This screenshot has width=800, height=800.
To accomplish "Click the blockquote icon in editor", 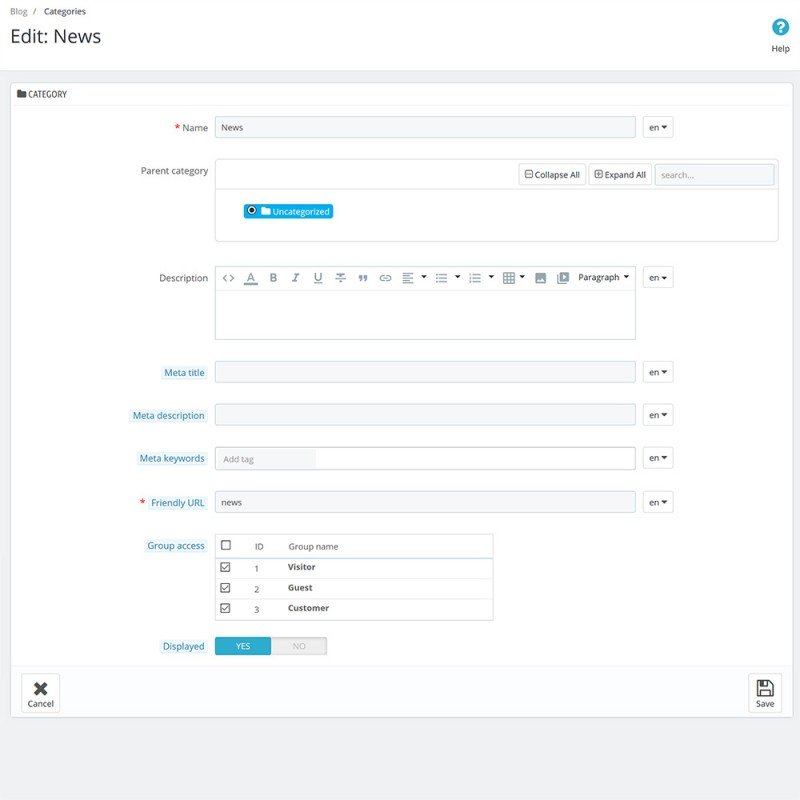I will (x=363, y=278).
